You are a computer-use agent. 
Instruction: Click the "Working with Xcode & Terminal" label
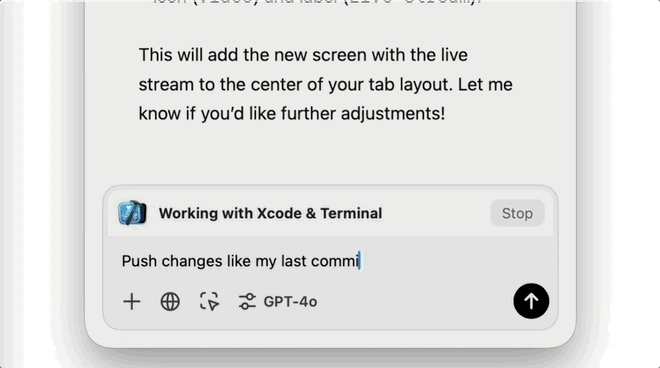(x=270, y=213)
